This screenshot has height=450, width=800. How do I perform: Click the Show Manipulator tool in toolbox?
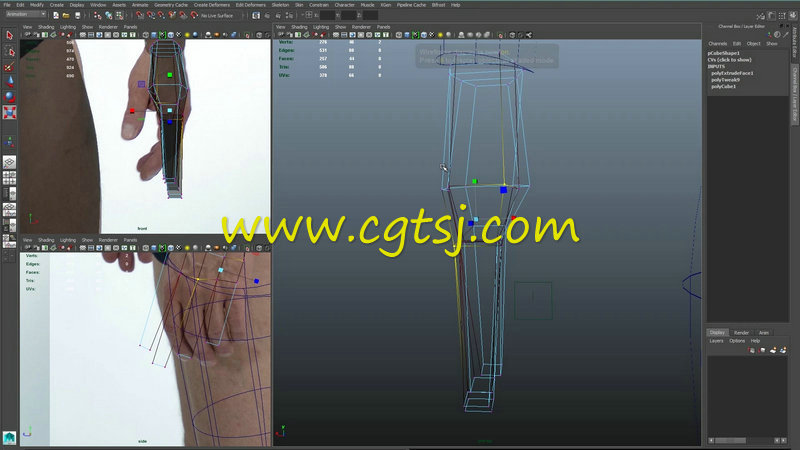9,142
